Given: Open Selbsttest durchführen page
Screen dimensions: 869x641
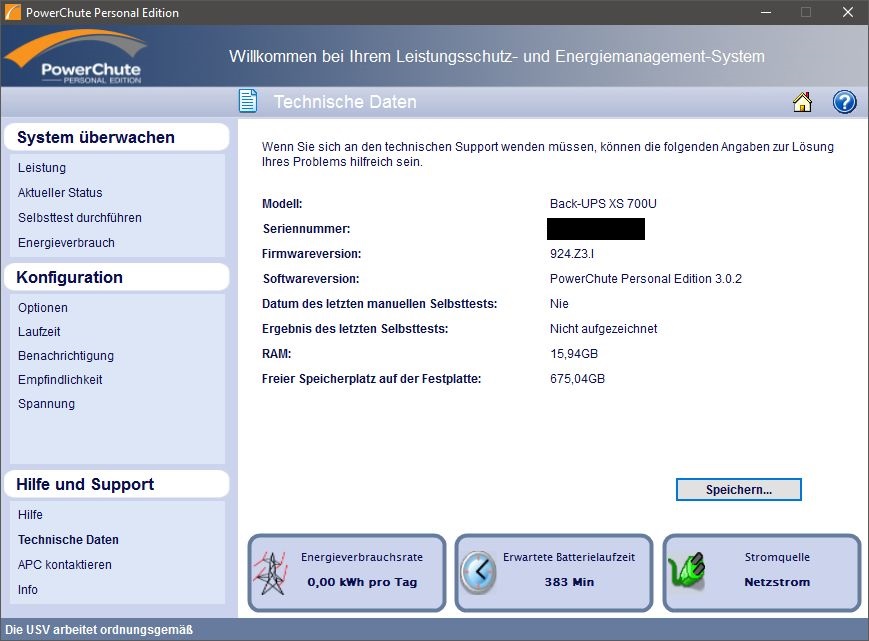Looking at the screenshot, I should pyautogui.click(x=80, y=218).
